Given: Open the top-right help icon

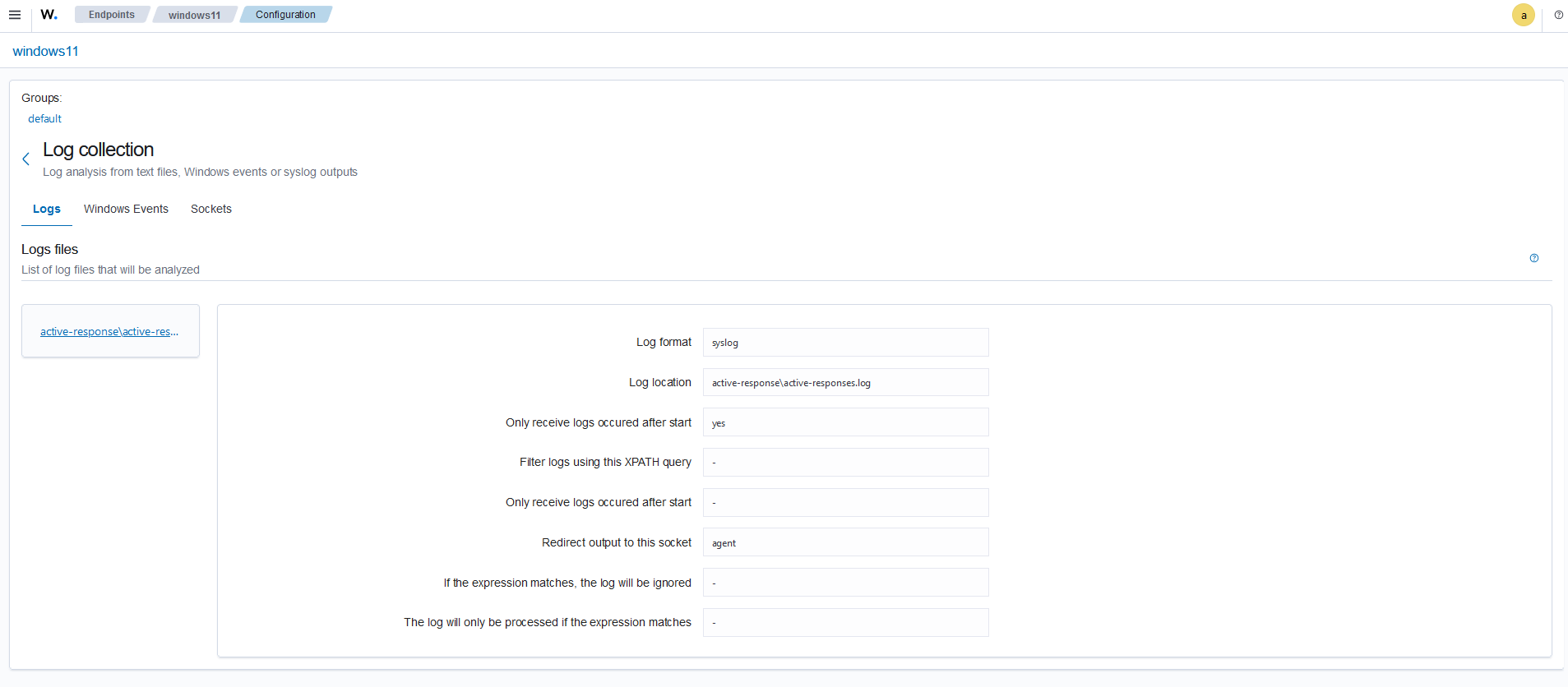Looking at the screenshot, I should (x=1558, y=15).
